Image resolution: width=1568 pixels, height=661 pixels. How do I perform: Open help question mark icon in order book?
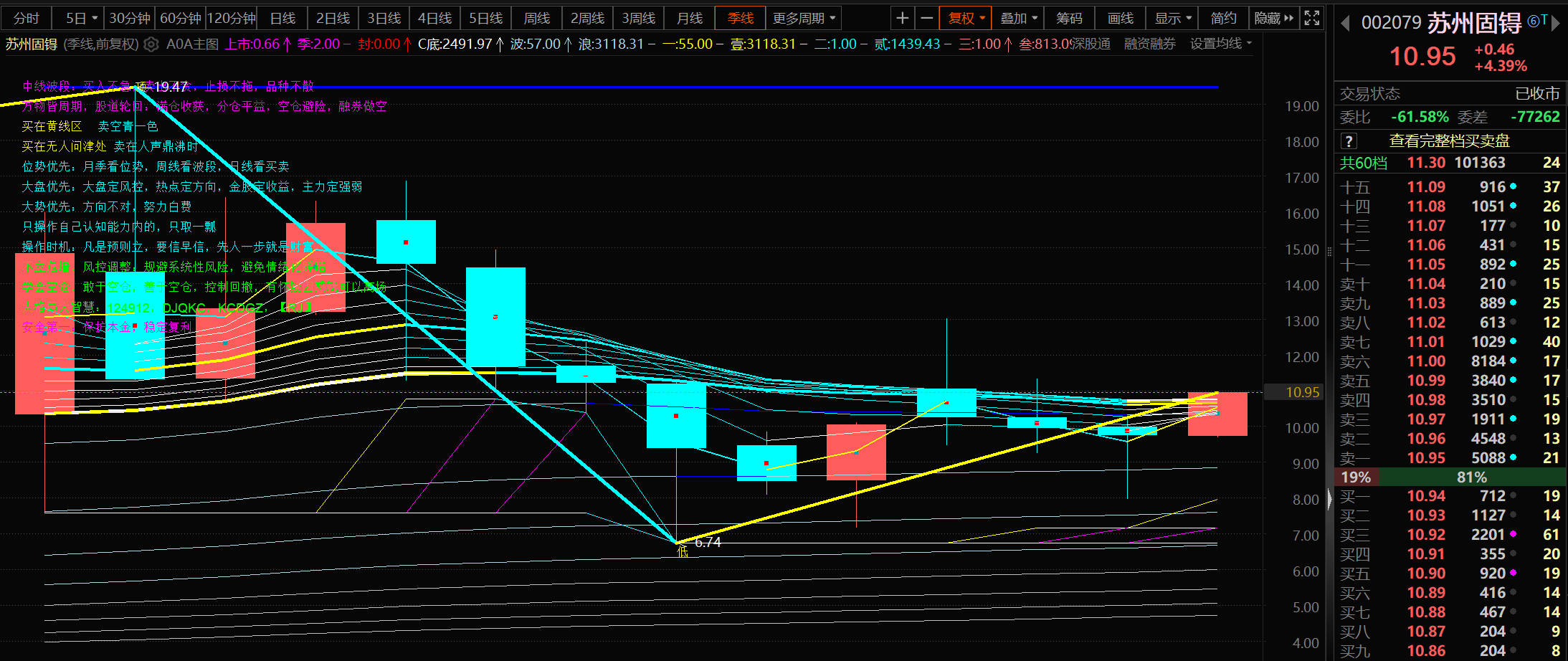[1349, 141]
